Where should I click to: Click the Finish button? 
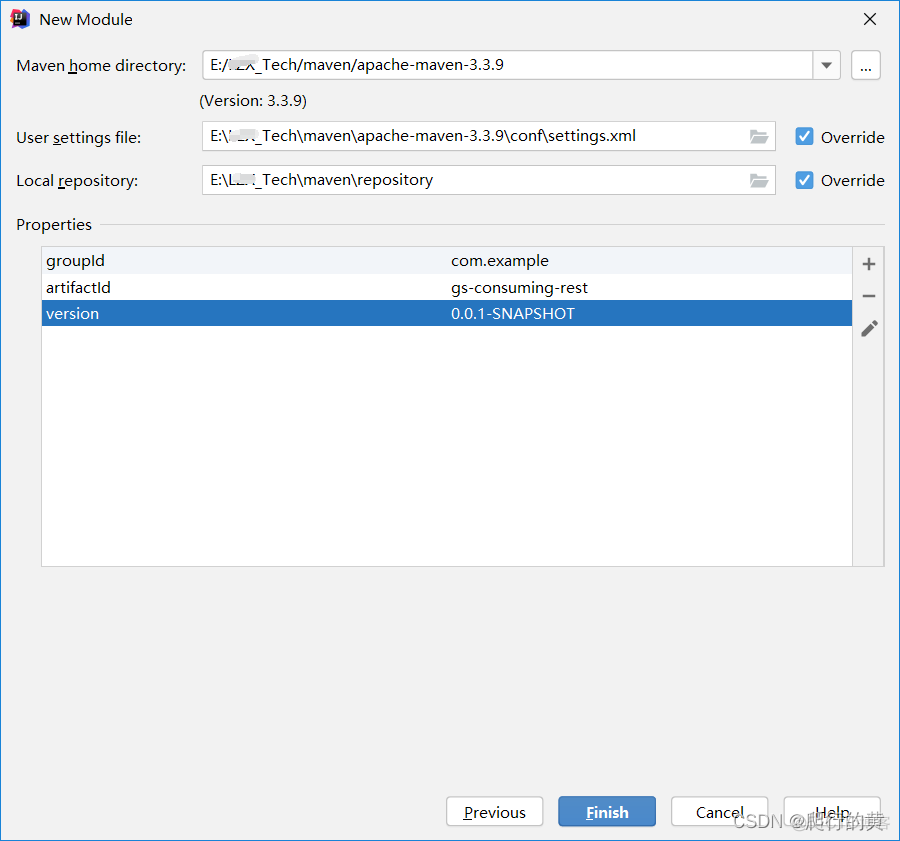[607, 812]
